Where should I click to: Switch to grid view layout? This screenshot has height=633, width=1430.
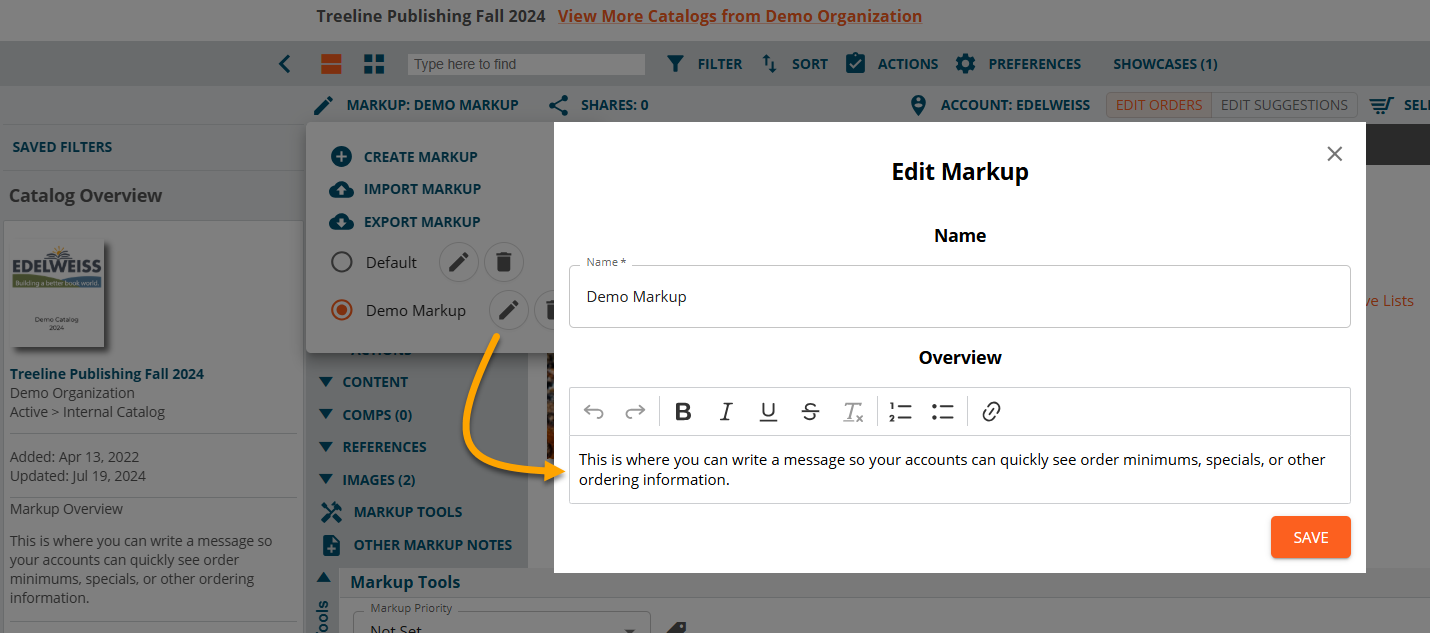374,64
